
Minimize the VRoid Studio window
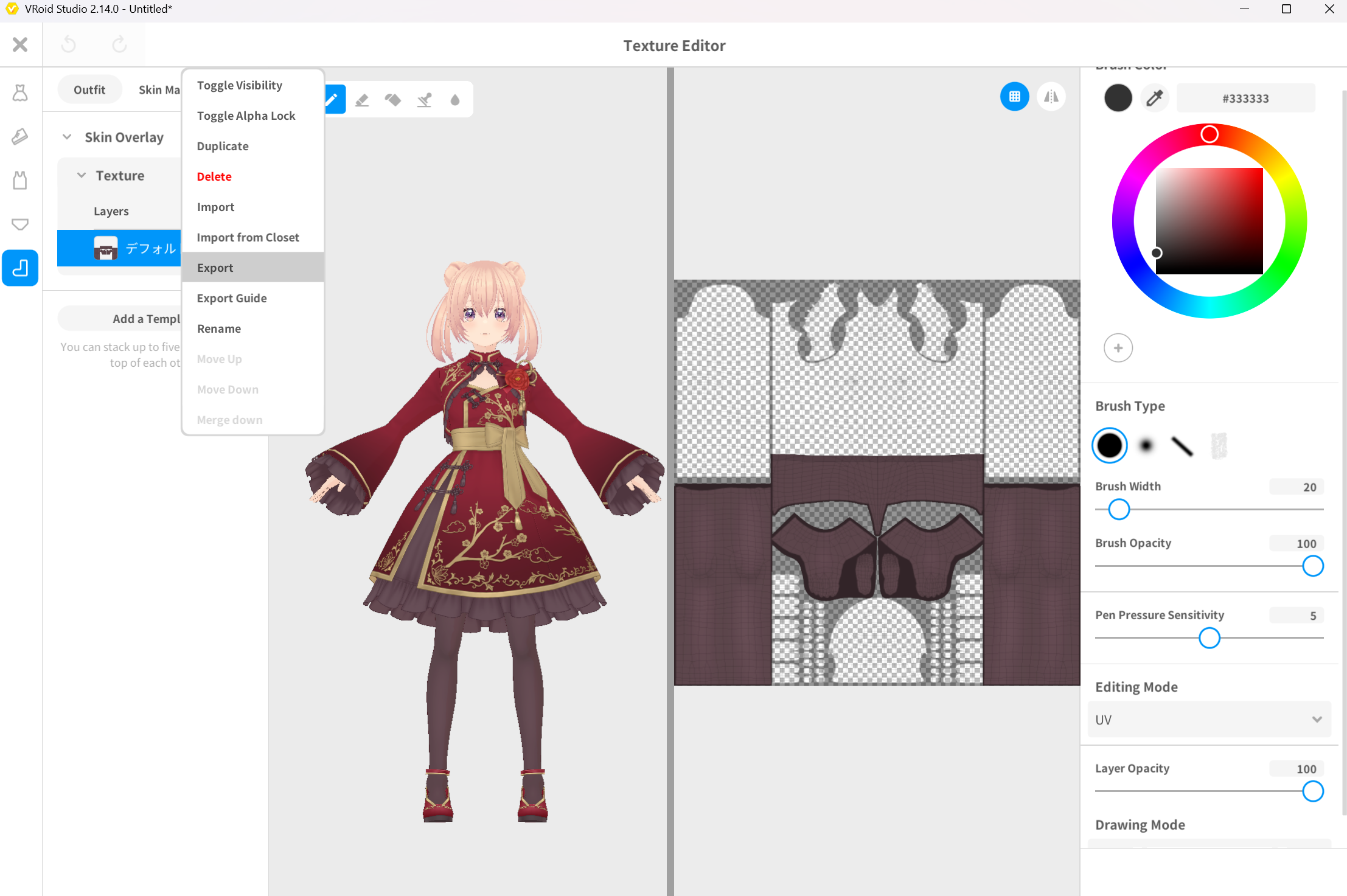pyautogui.click(x=1244, y=9)
